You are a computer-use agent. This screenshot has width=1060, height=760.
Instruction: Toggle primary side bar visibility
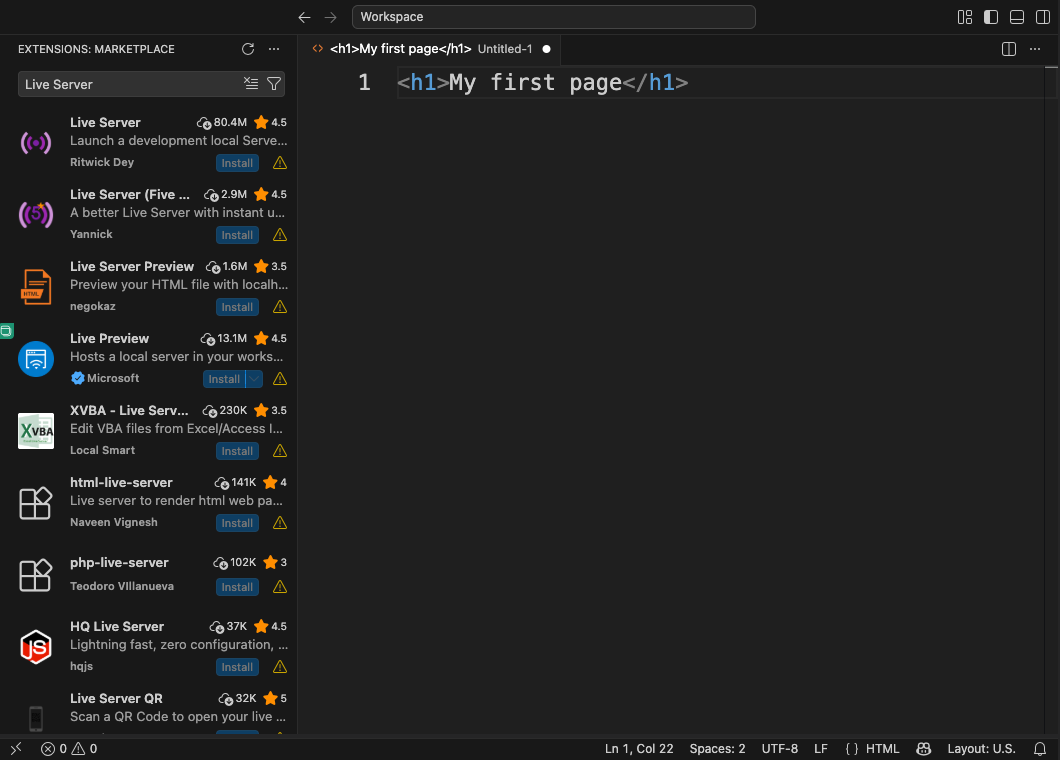pyautogui.click(x=991, y=17)
